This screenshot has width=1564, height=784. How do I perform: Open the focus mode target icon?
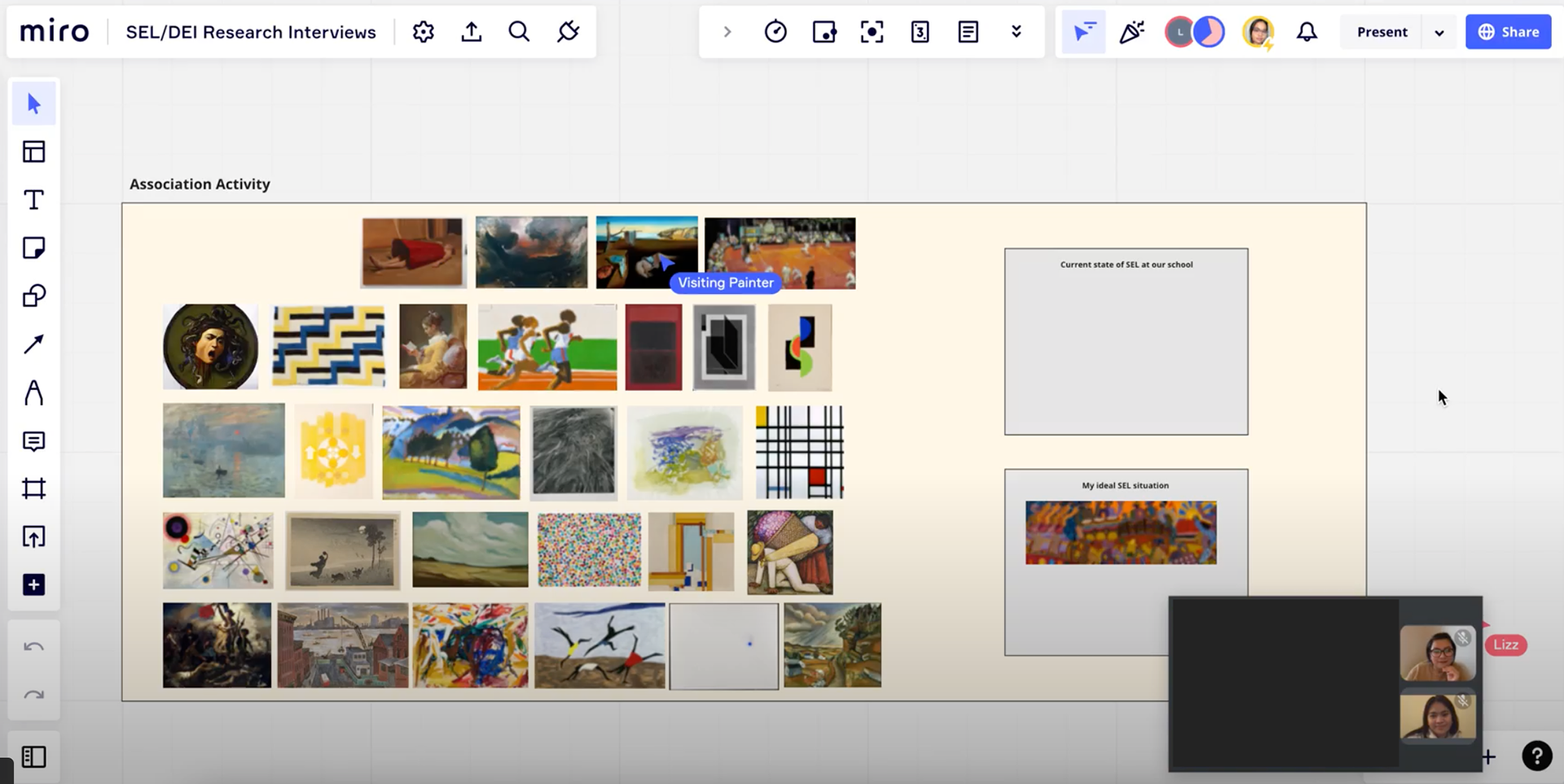pos(872,32)
